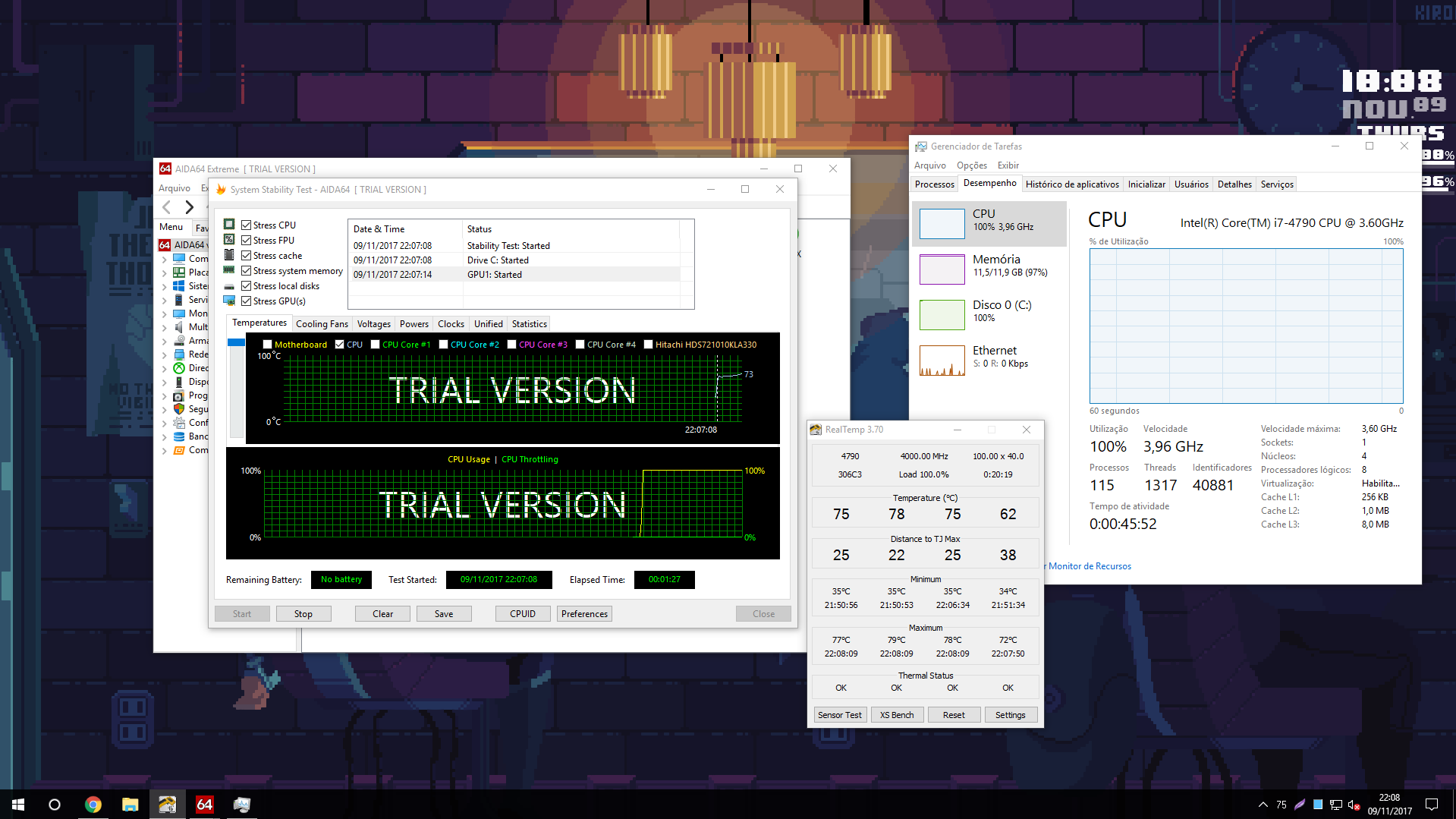This screenshot has width=1456, height=819.
Task: Click the Stress CPU chip icon
Action: click(x=229, y=225)
